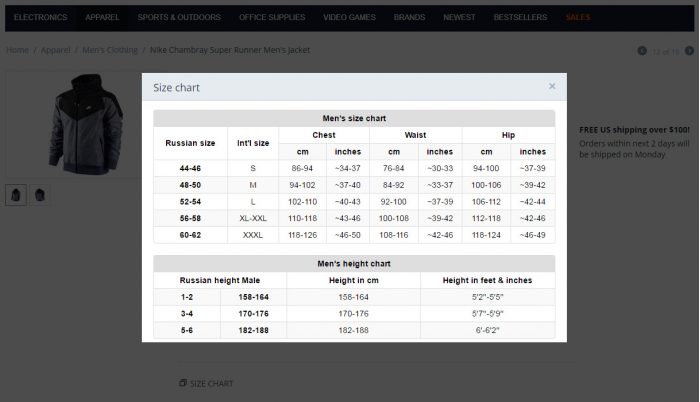Click waist value ~39-42 inches
700x402 pixels.
click(440, 218)
